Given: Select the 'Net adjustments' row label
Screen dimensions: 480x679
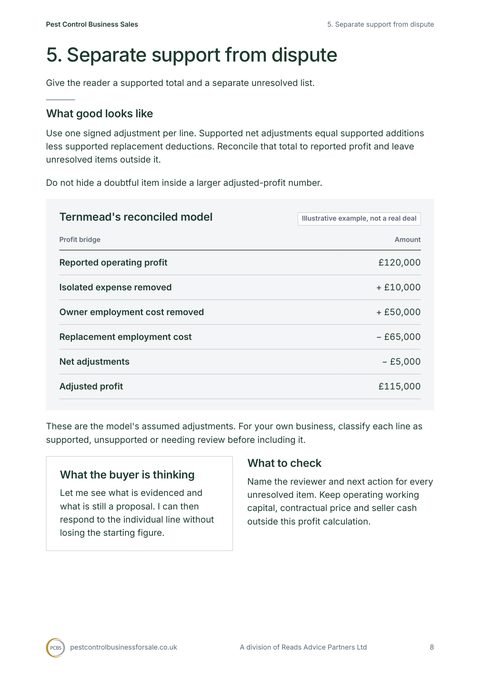Looking at the screenshot, I should pos(94,362).
